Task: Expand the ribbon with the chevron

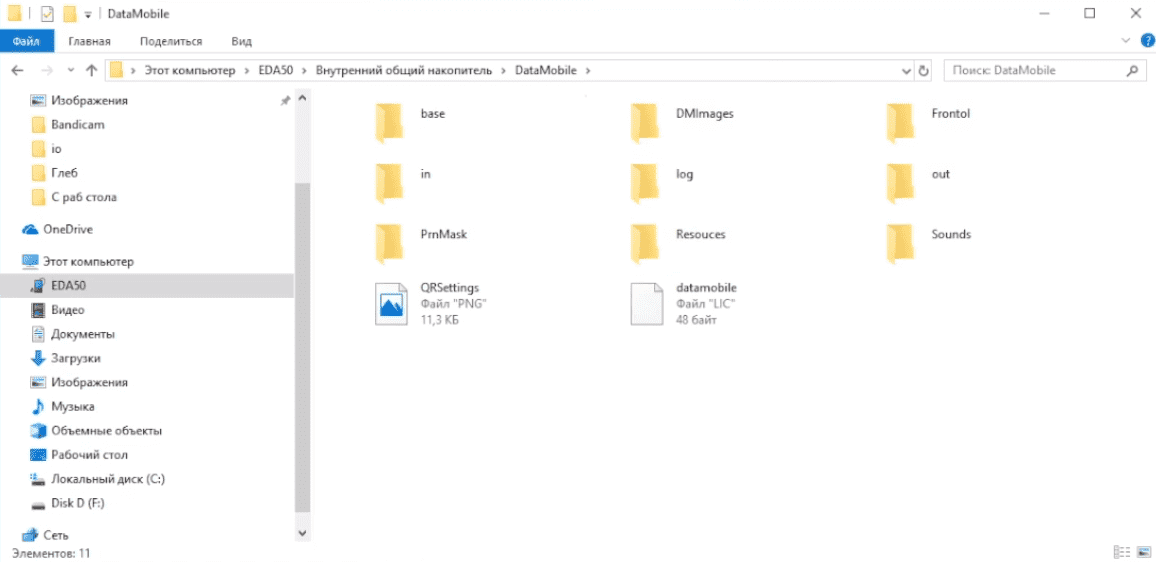Action: 1125,41
